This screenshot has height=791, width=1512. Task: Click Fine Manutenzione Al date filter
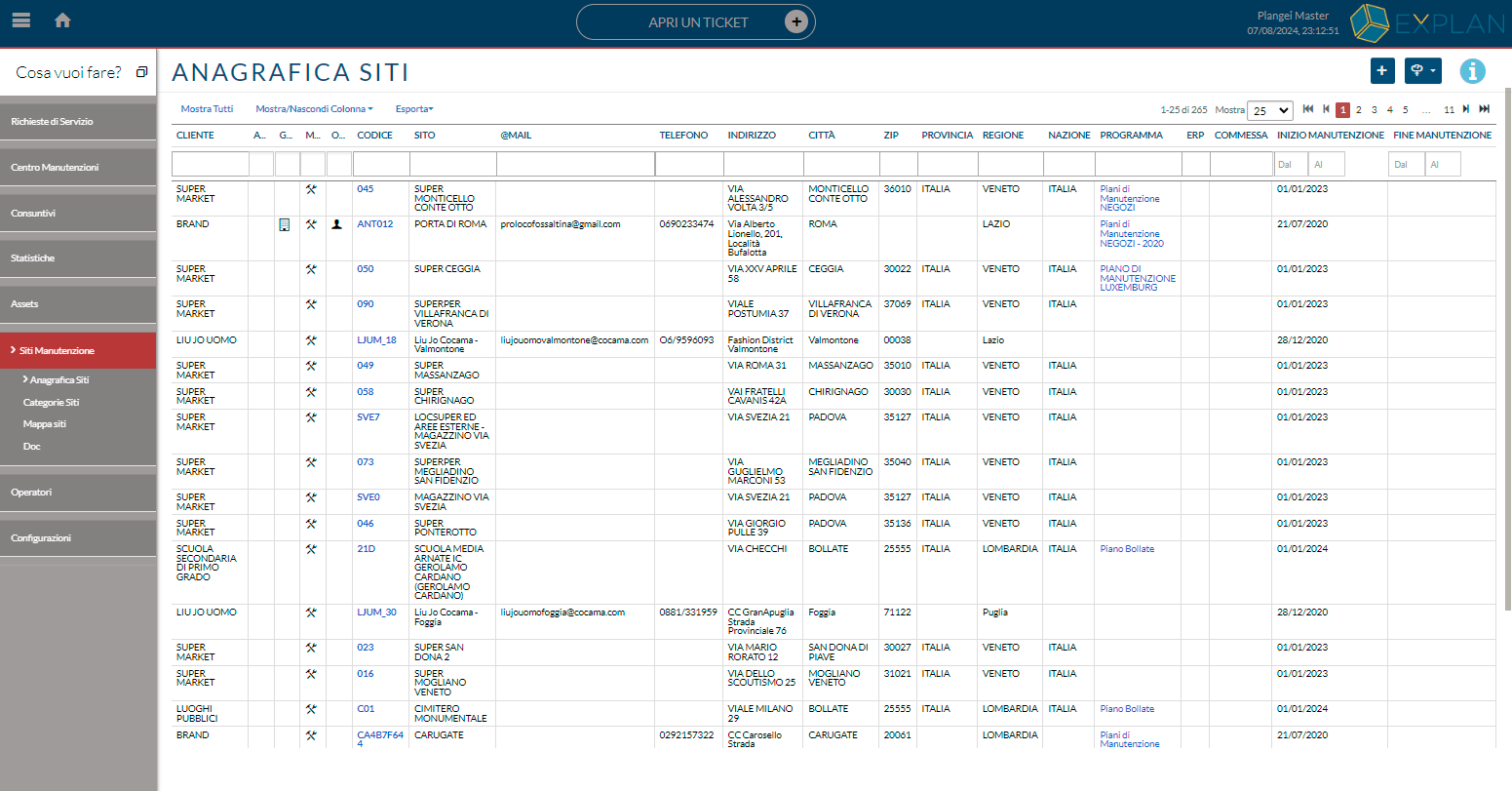coord(1444,165)
